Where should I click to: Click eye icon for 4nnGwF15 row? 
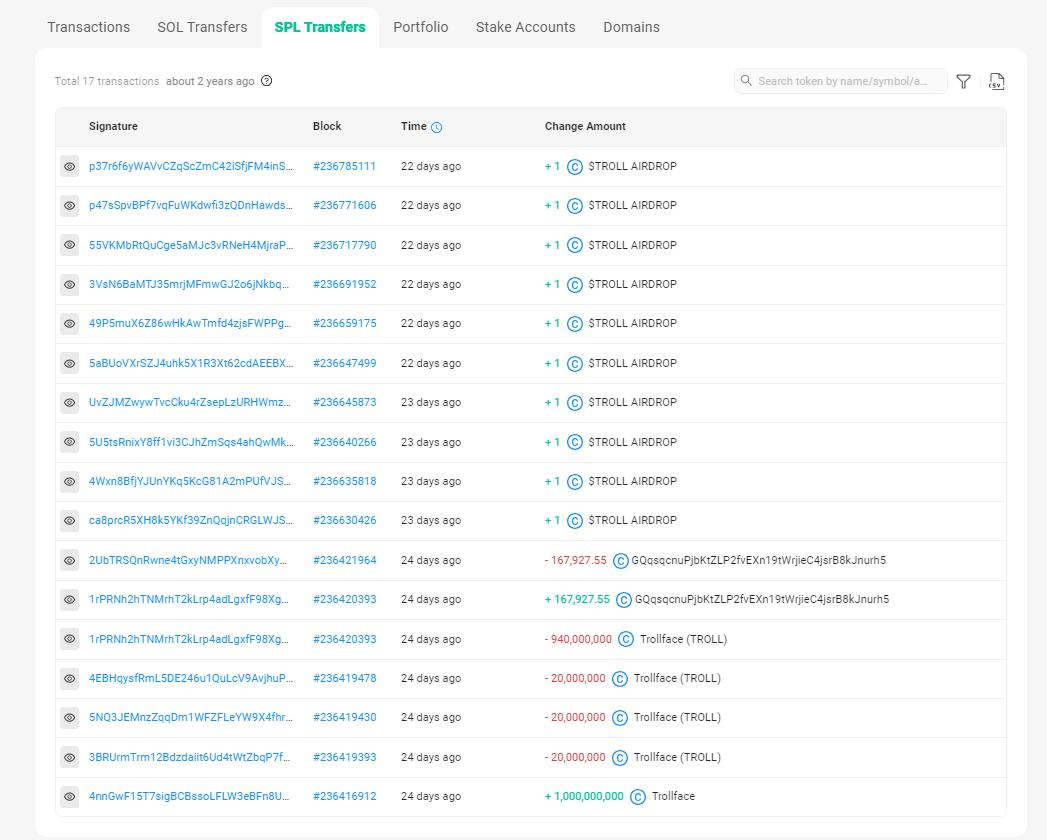[69, 796]
